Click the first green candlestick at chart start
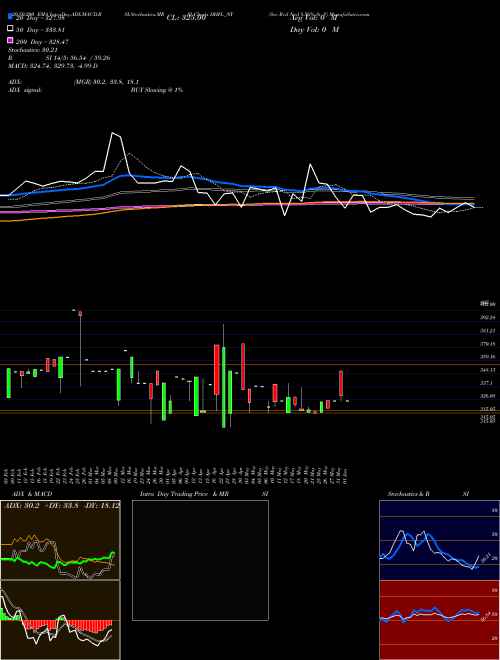The height and width of the screenshot is (660, 500). (x=8, y=383)
